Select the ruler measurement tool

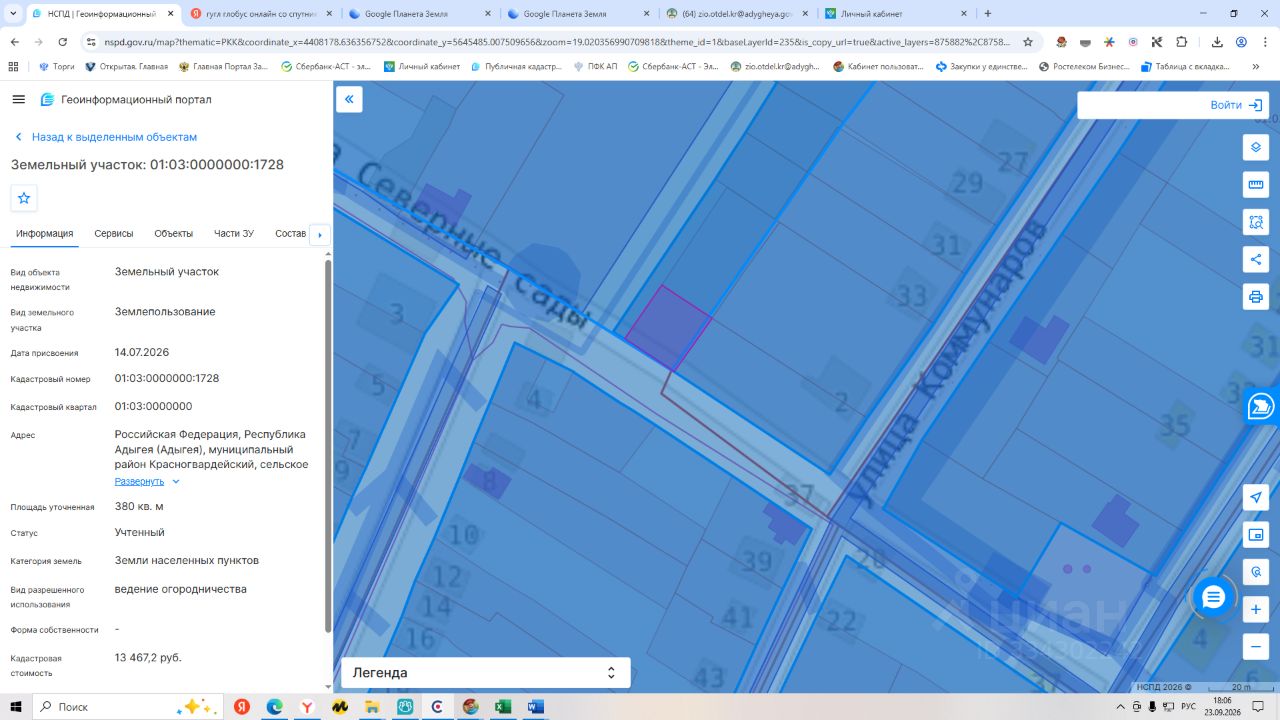[1256, 185]
